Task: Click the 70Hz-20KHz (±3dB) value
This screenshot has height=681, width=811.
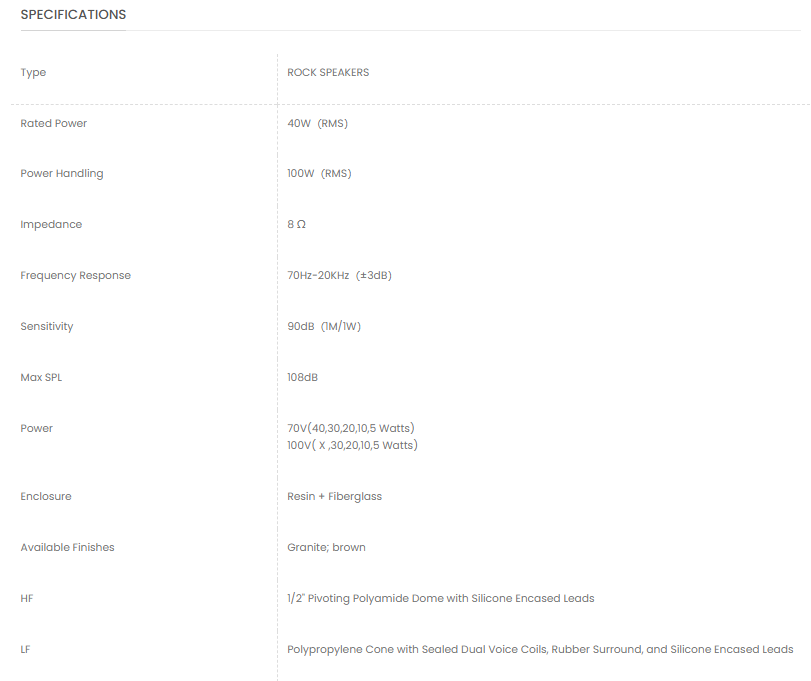Action: click(339, 275)
